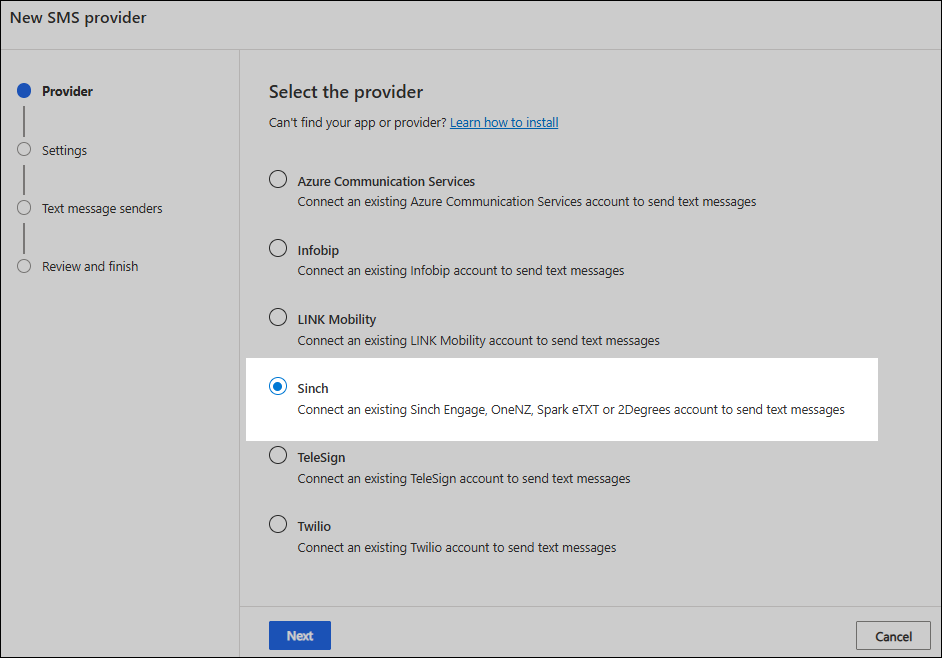Open the Text message senders step

coord(102,209)
